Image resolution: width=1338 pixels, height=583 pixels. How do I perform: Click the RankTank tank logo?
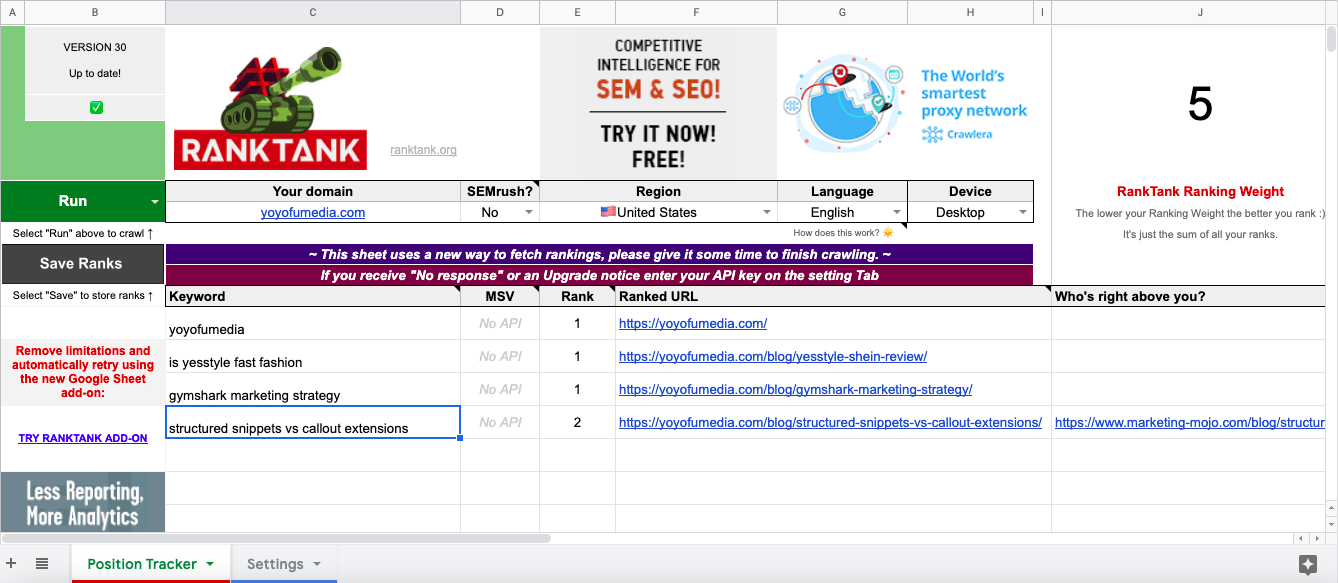(268, 110)
